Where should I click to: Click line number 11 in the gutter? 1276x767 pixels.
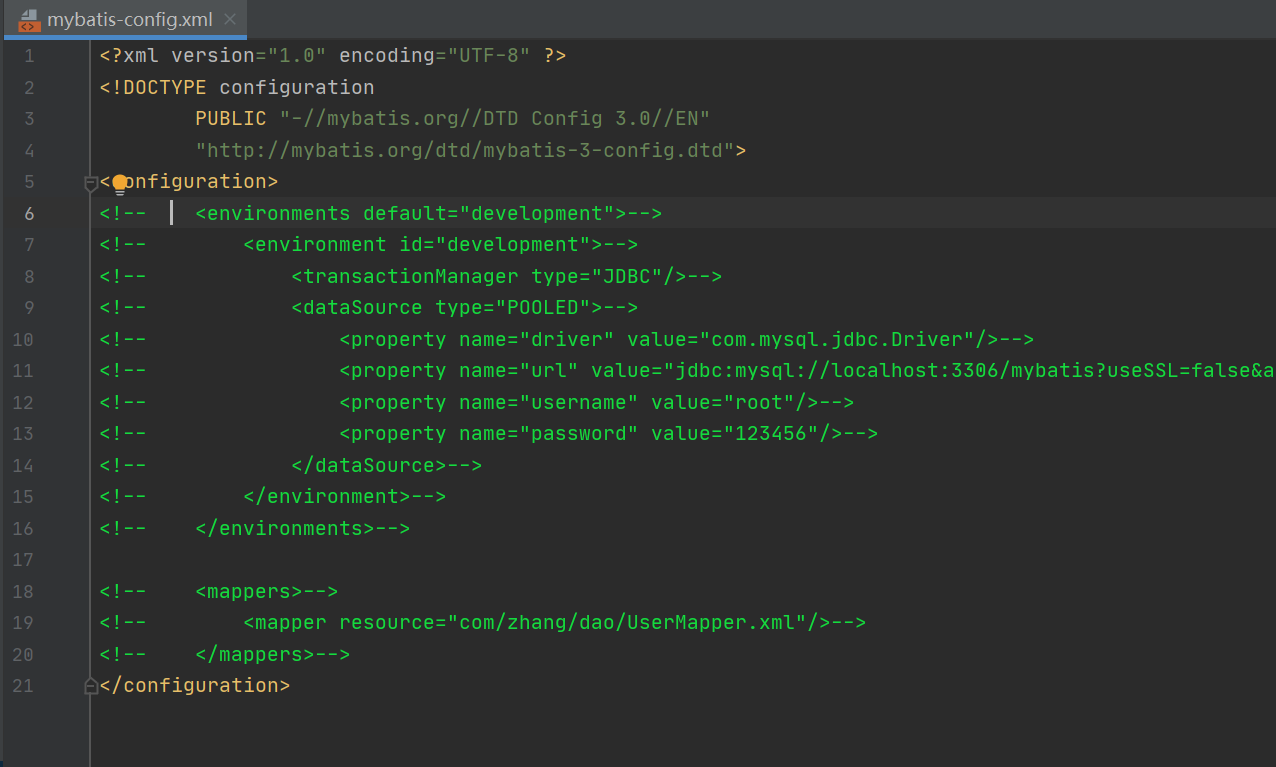(24, 371)
